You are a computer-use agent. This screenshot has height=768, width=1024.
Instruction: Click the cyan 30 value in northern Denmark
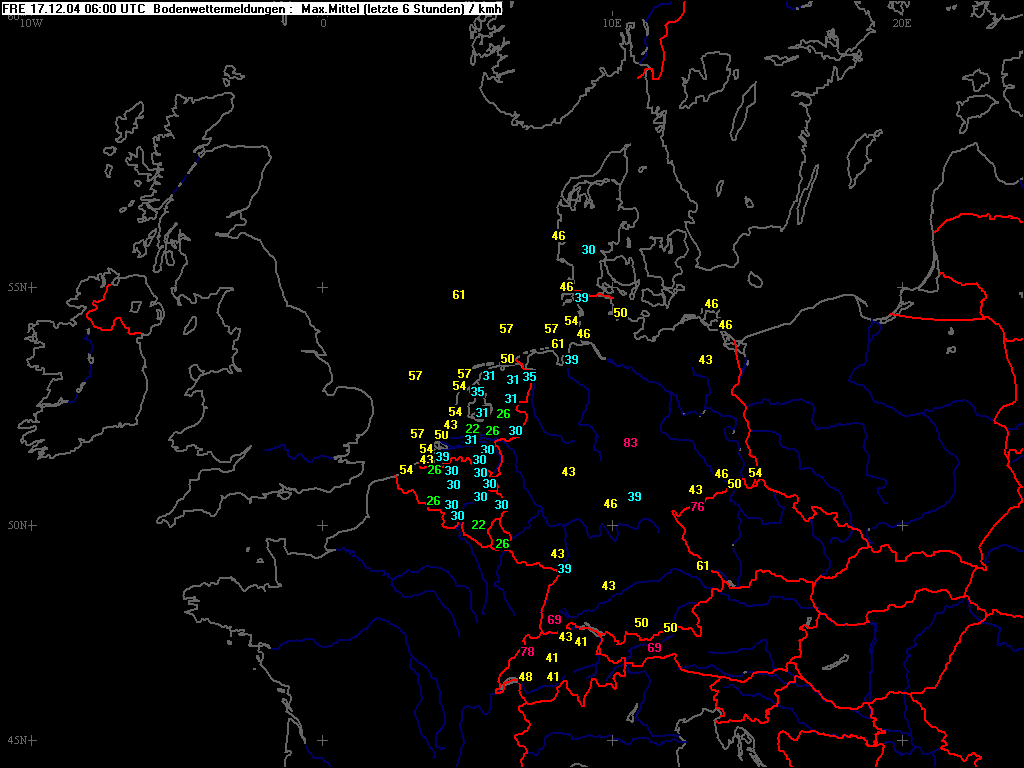pyautogui.click(x=588, y=250)
